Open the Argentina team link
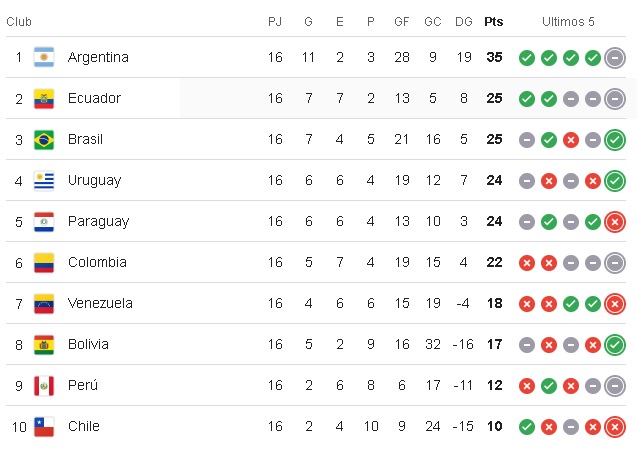The image size is (637, 457). tap(98, 58)
